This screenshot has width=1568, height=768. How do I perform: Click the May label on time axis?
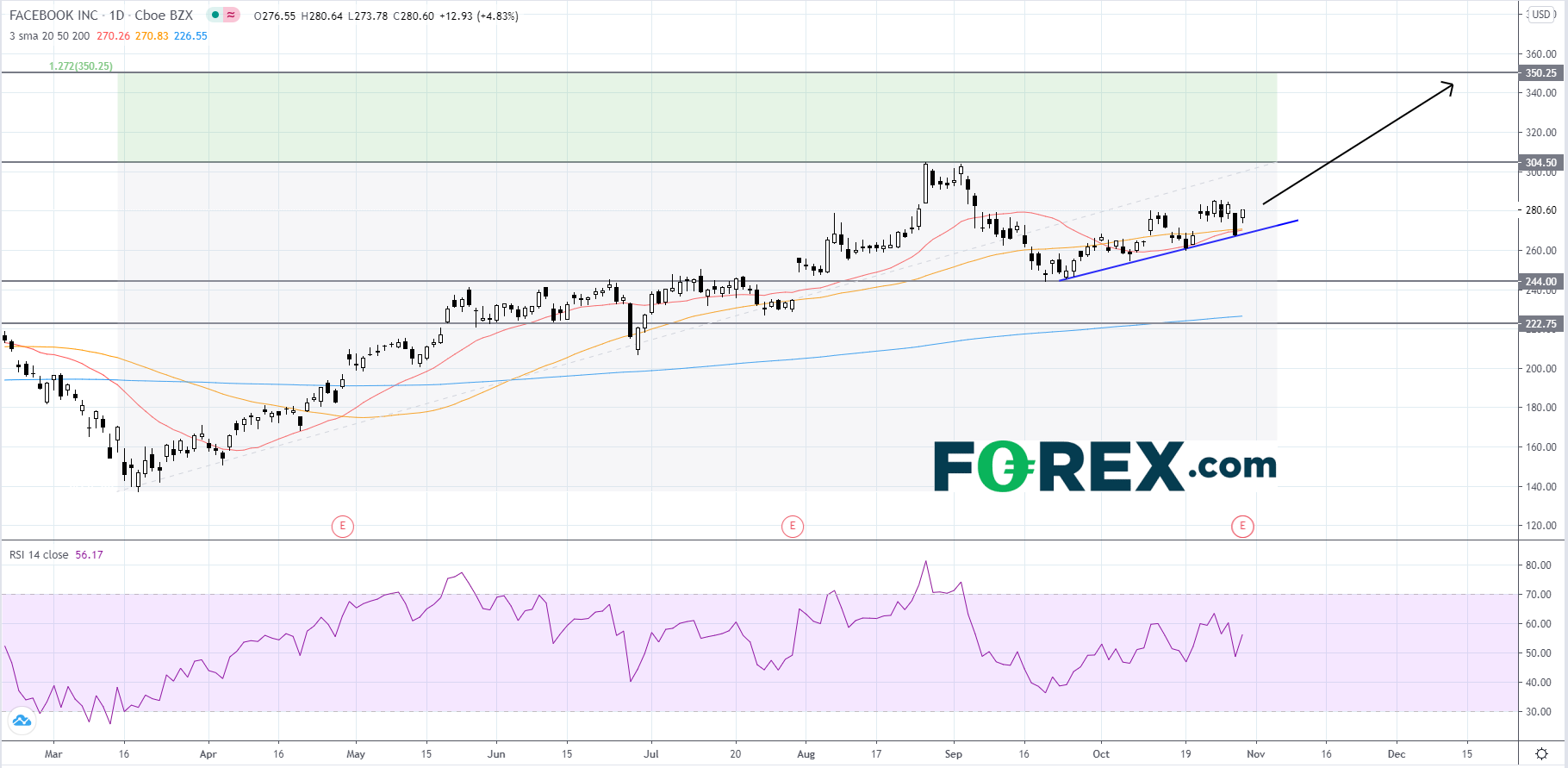click(x=356, y=754)
